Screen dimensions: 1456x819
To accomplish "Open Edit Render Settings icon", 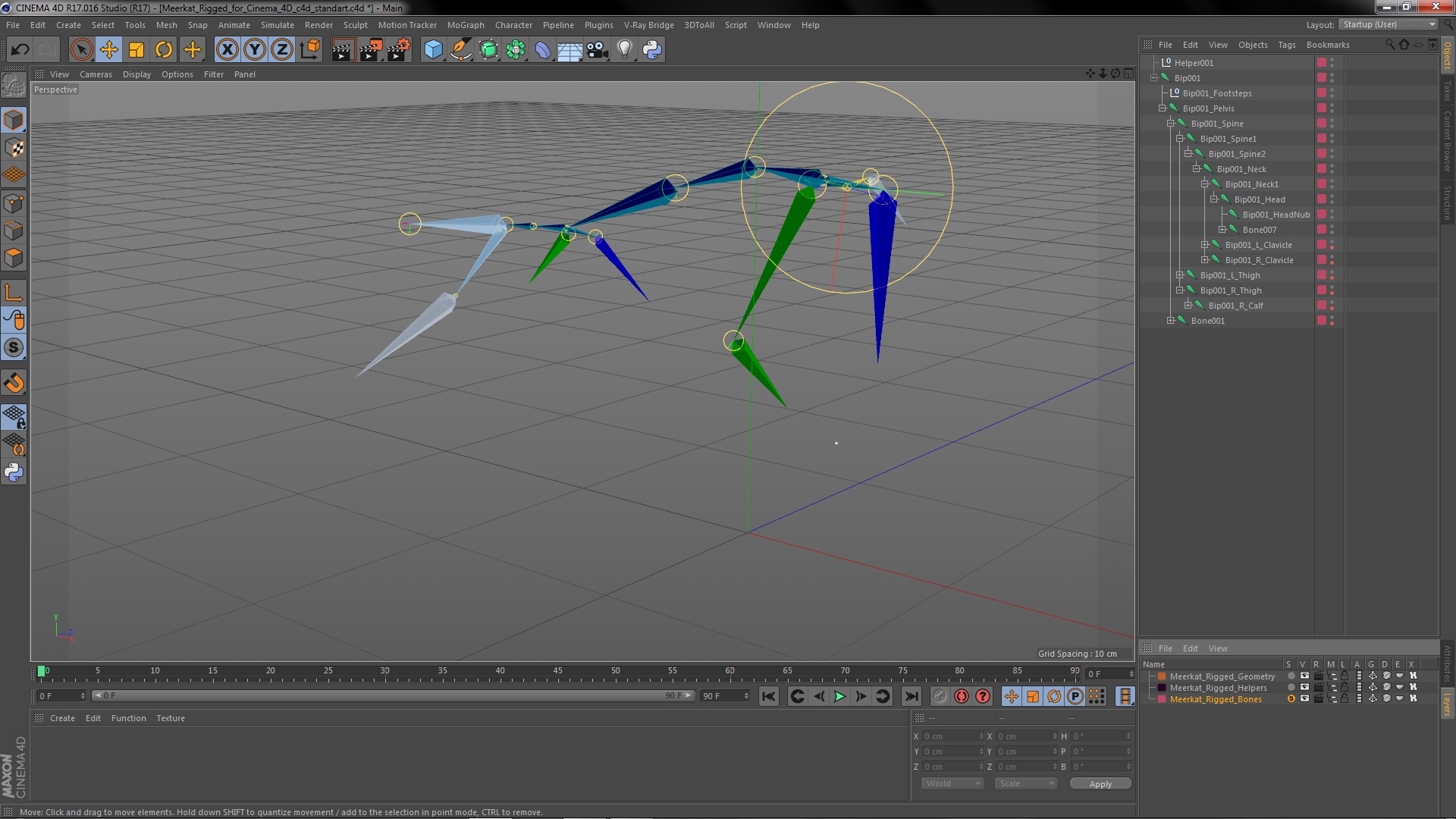I will 399,50.
